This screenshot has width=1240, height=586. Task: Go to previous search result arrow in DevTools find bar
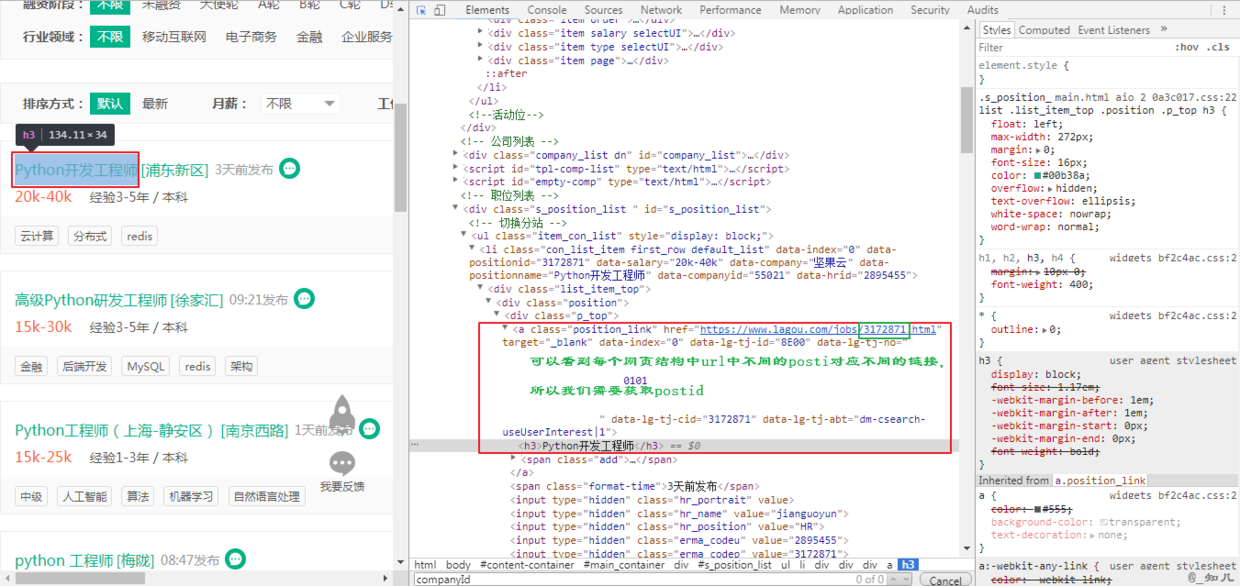coord(894,579)
